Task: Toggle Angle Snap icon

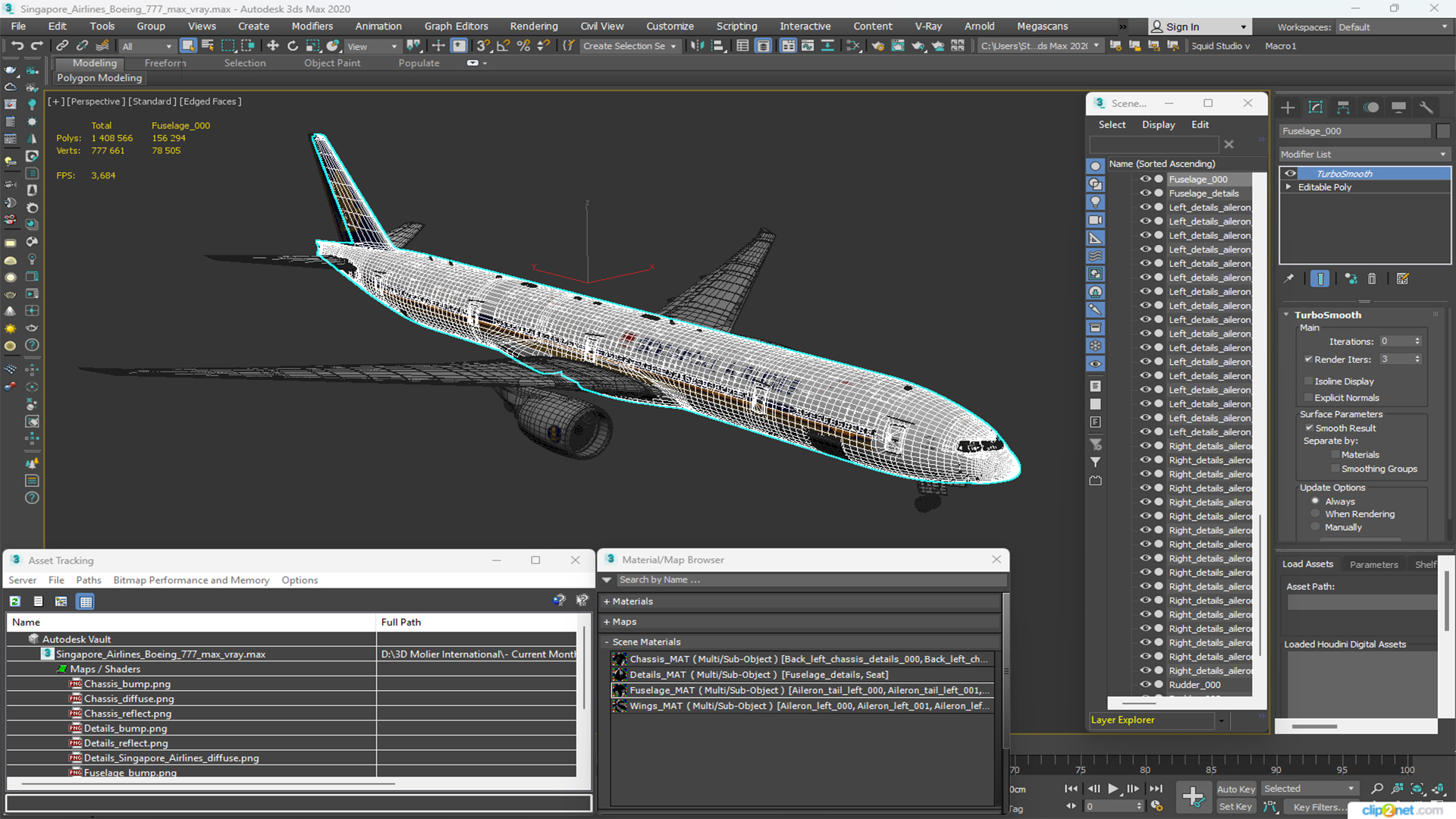Action: click(x=503, y=45)
